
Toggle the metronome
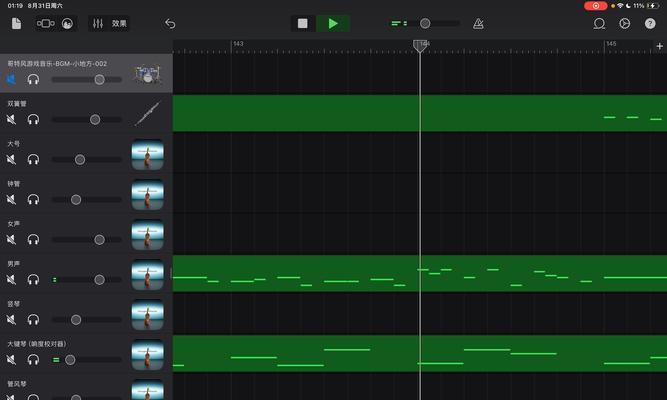coord(478,23)
